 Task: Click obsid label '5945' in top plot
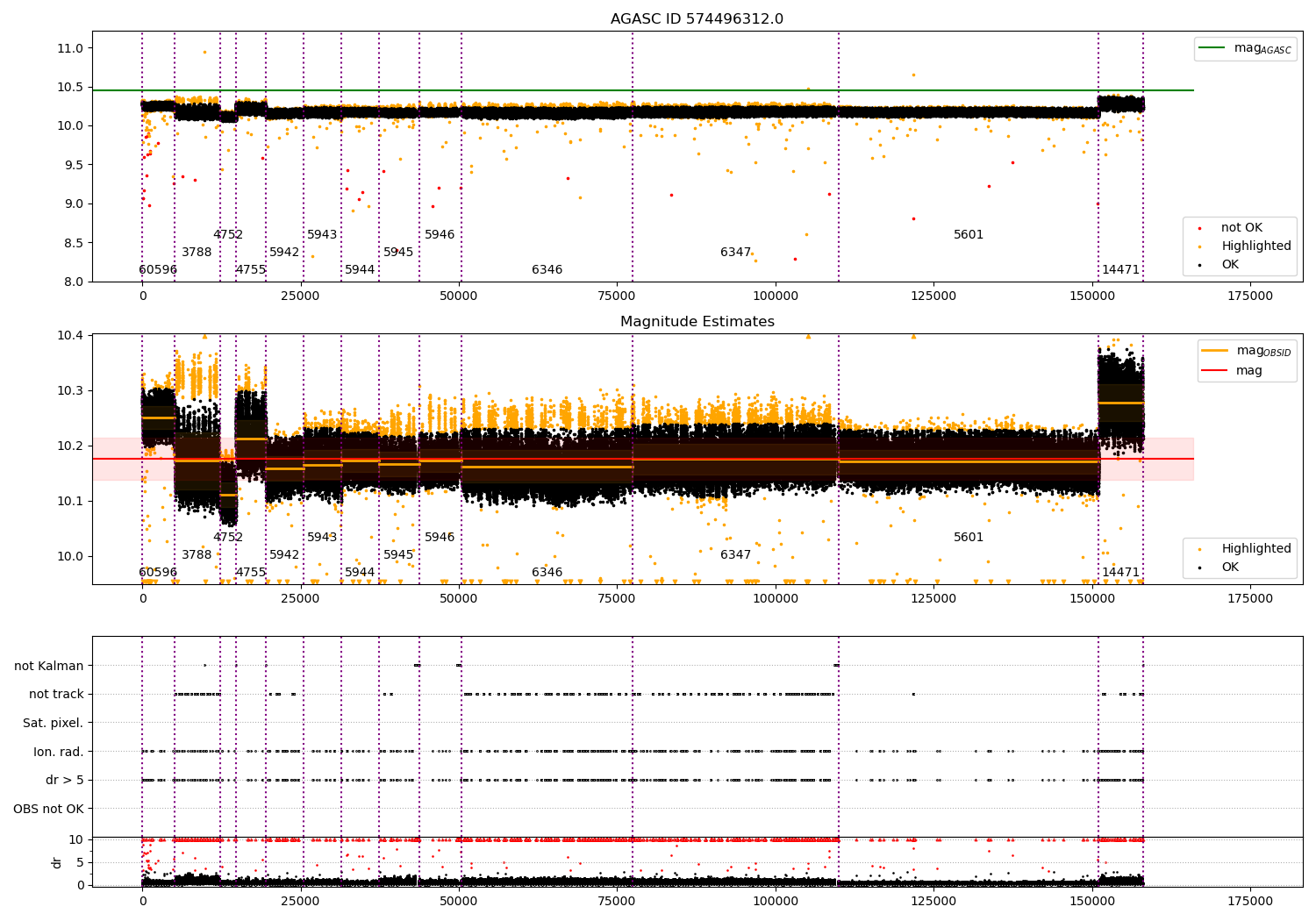[x=398, y=252]
